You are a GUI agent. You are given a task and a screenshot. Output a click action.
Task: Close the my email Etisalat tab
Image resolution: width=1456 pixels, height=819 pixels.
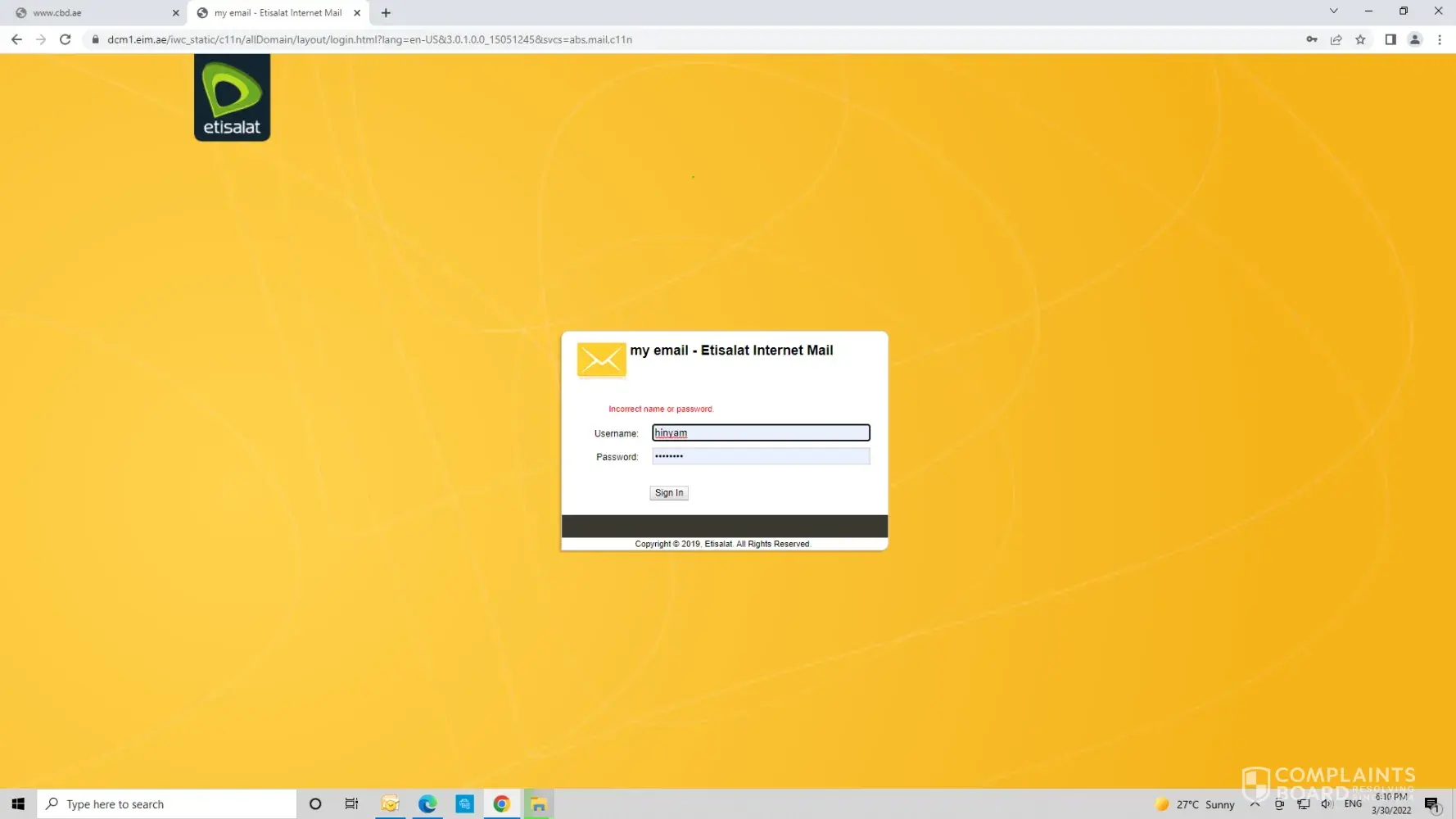point(357,13)
